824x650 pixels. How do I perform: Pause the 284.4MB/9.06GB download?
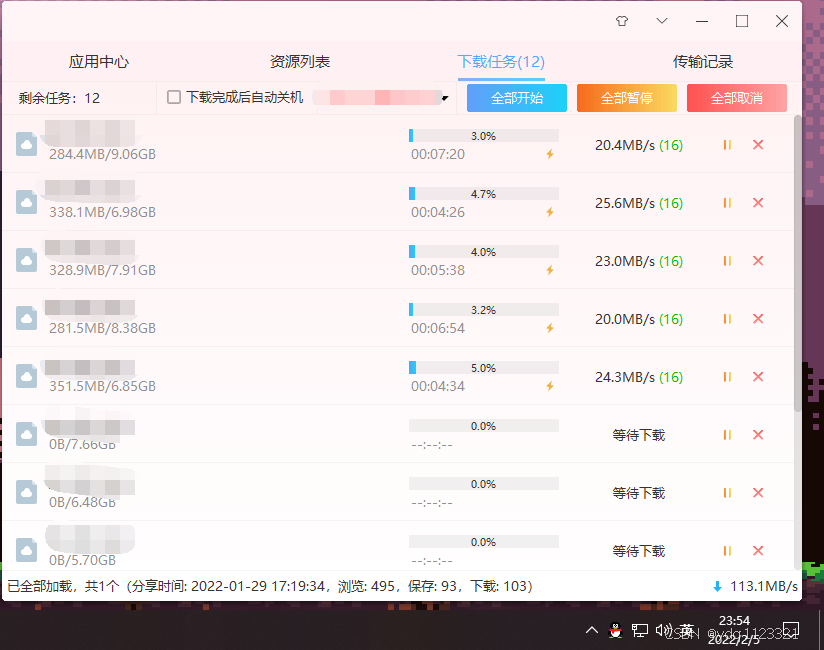click(727, 145)
